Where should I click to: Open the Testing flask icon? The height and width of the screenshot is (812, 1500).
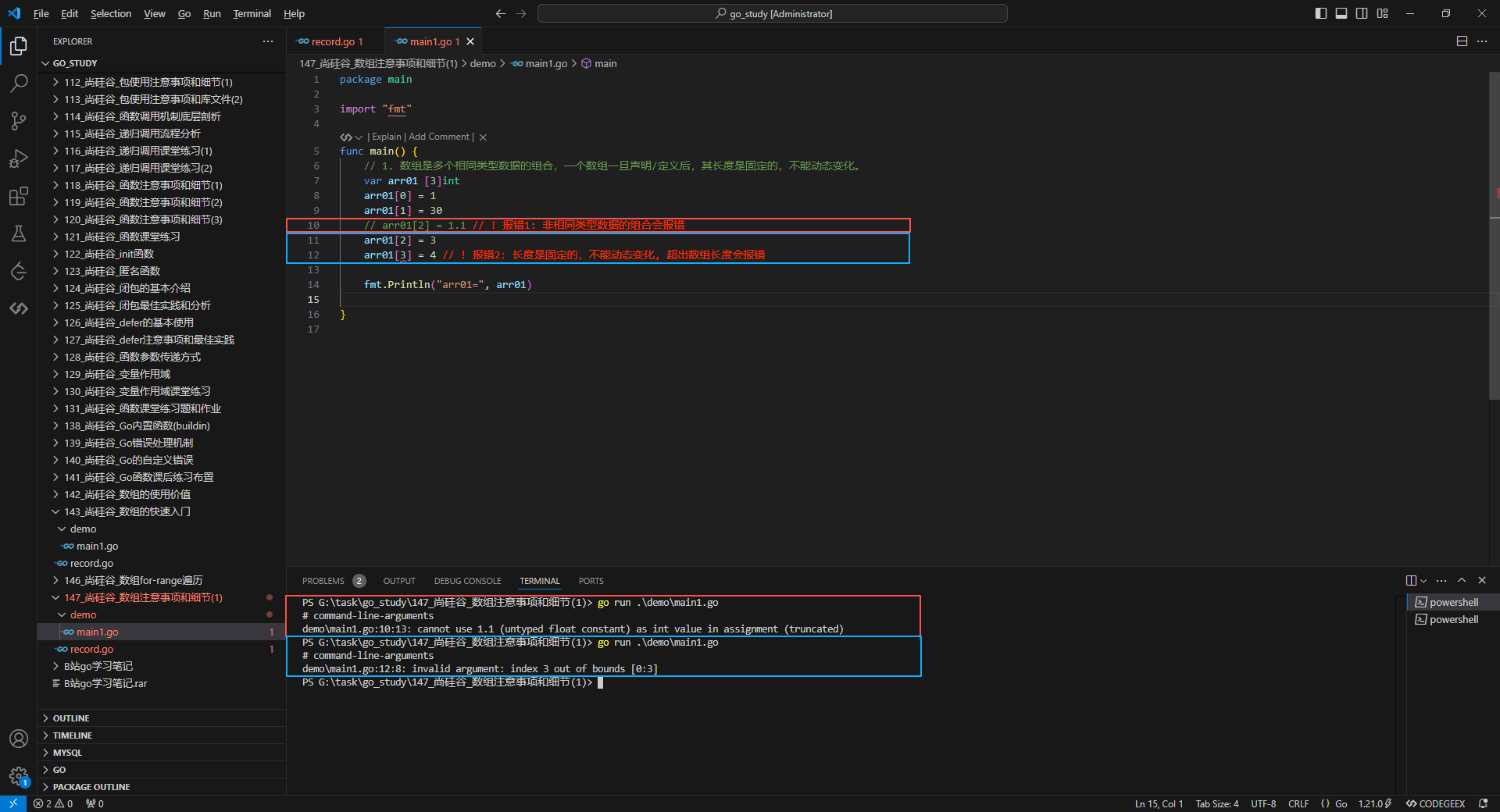19,233
